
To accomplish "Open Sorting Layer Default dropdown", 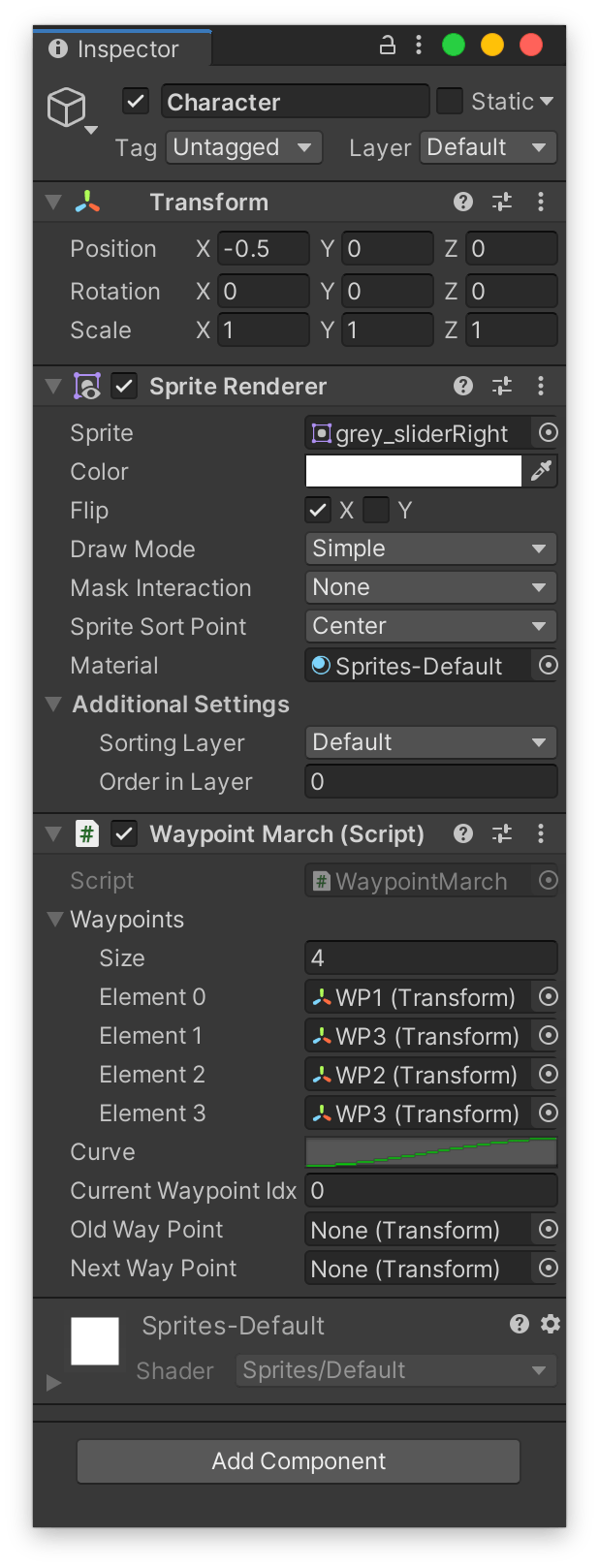I will (431, 742).
